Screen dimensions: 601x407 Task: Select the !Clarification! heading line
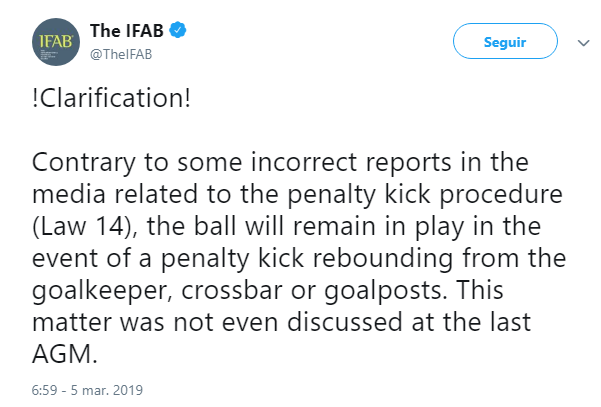111,98
